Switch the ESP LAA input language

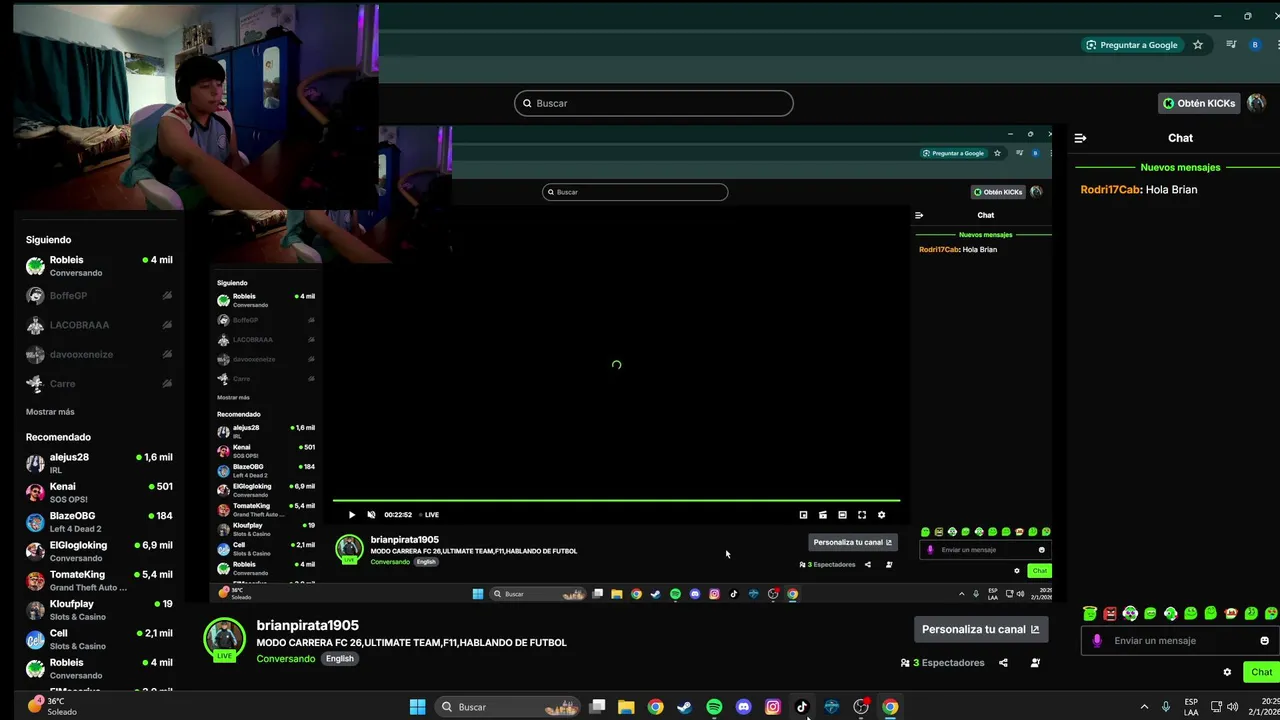[x=1191, y=707]
